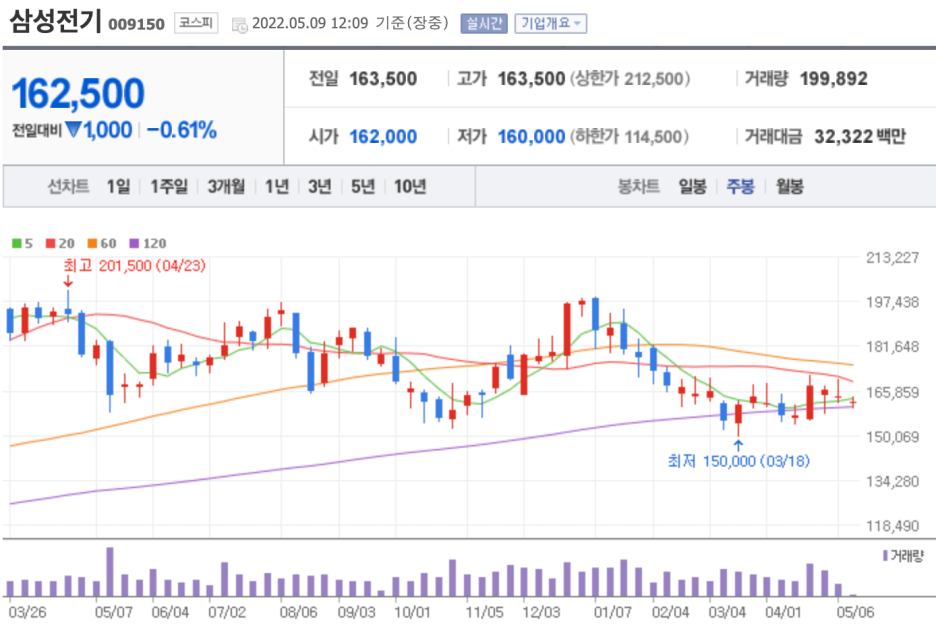Click the -0.61% change value

coord(181,130)
